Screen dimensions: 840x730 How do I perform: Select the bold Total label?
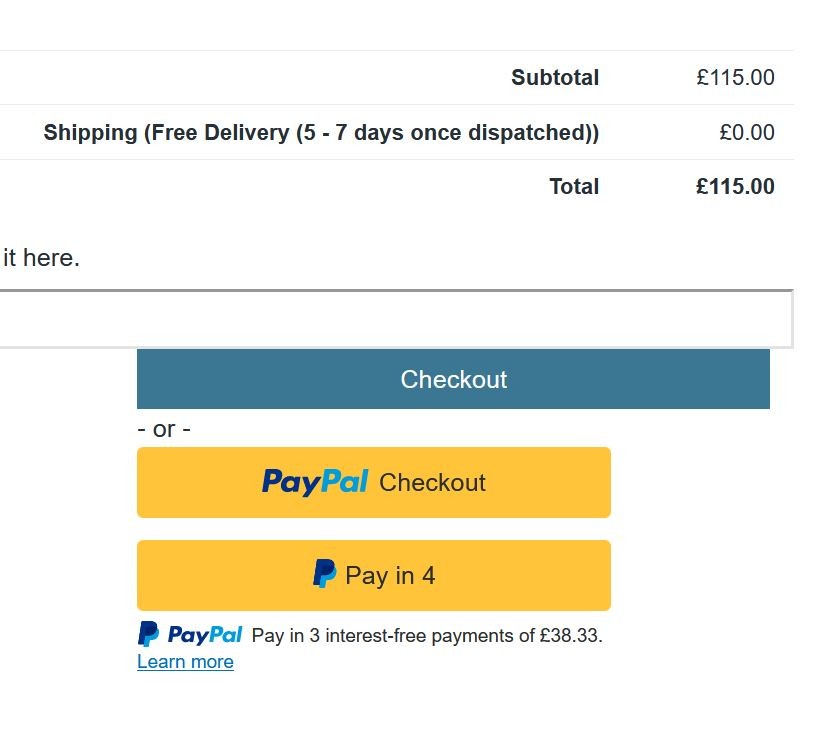click(574, 187)
